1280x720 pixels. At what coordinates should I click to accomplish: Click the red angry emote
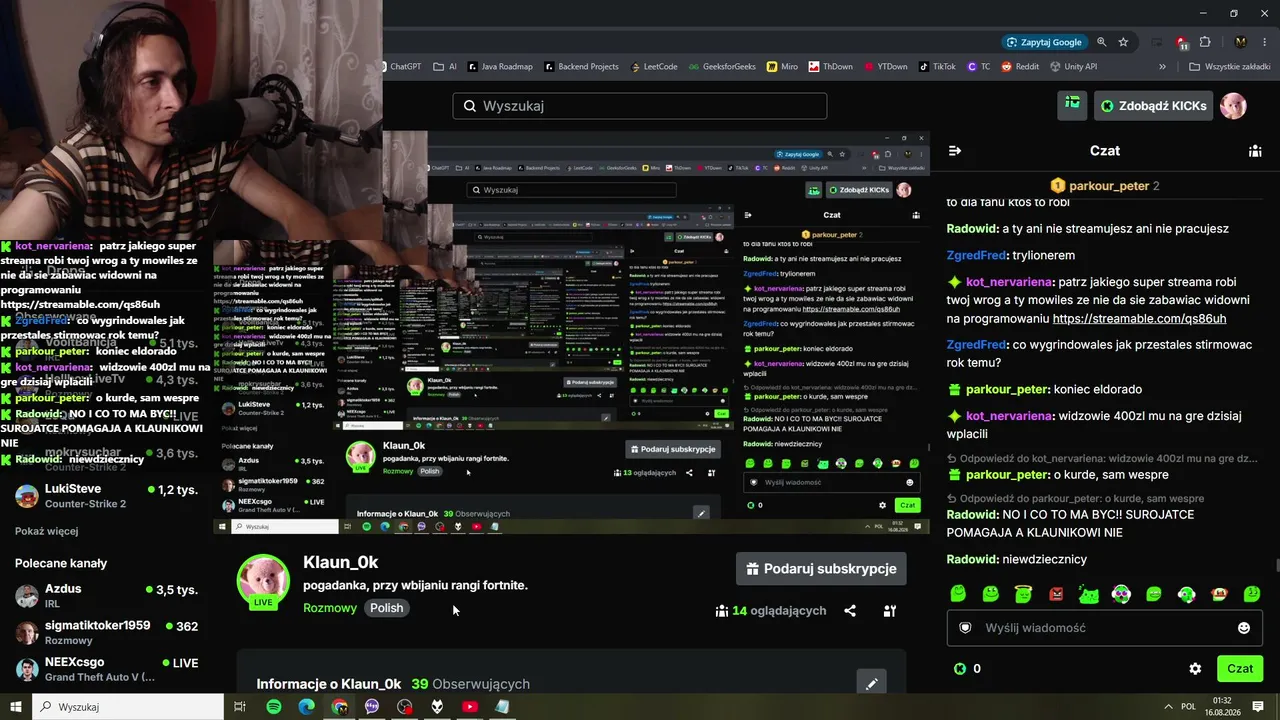1056,594
